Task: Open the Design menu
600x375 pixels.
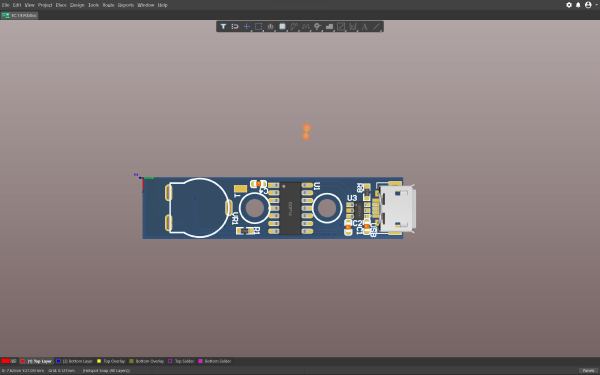Action: 77,5
